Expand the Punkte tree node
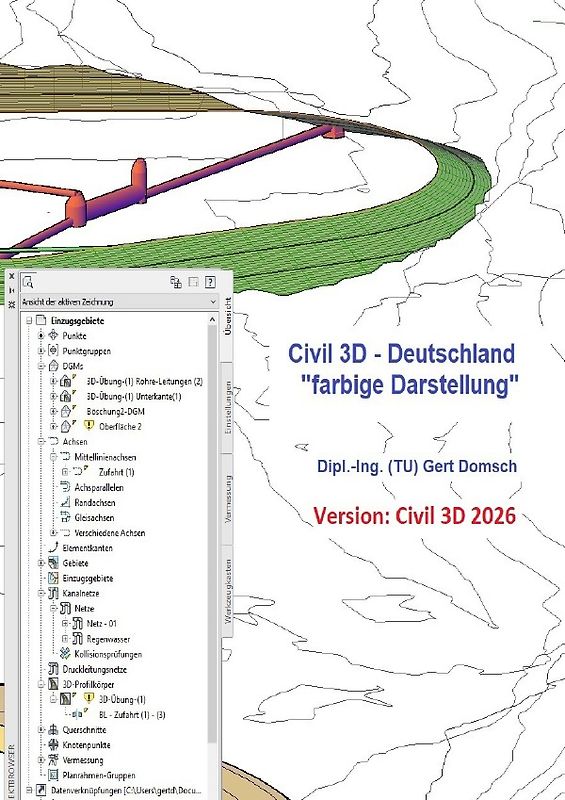 pyautogui.click(x=41, y=335)
